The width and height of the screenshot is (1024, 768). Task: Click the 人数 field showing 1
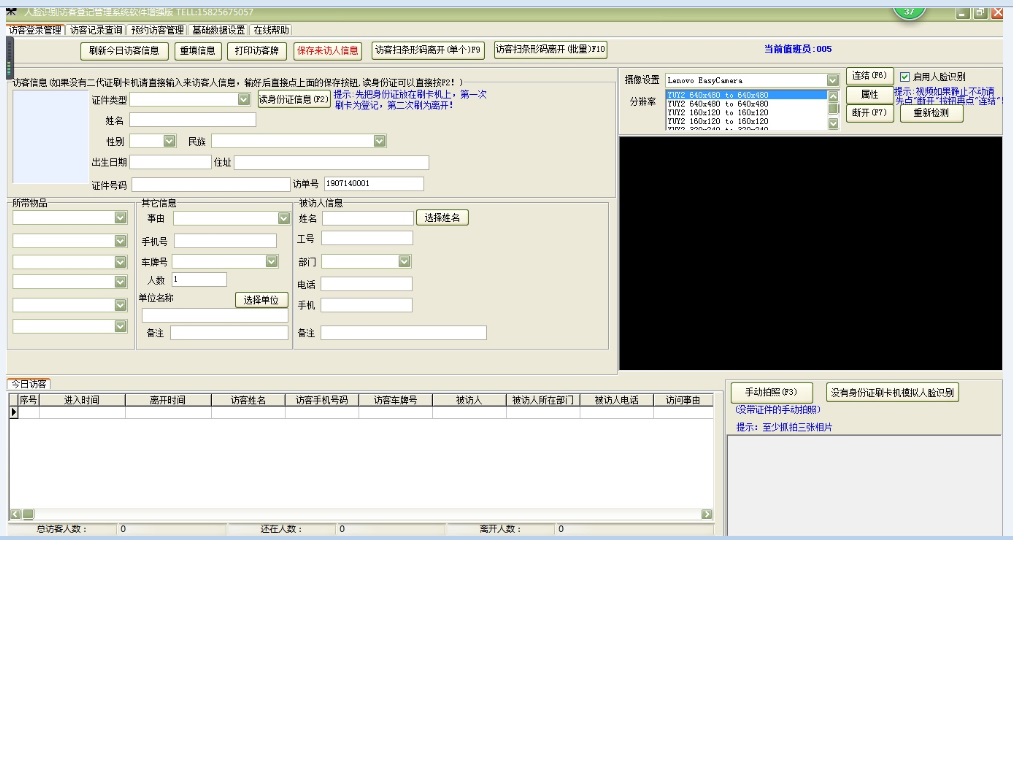[x=199, y=280]
